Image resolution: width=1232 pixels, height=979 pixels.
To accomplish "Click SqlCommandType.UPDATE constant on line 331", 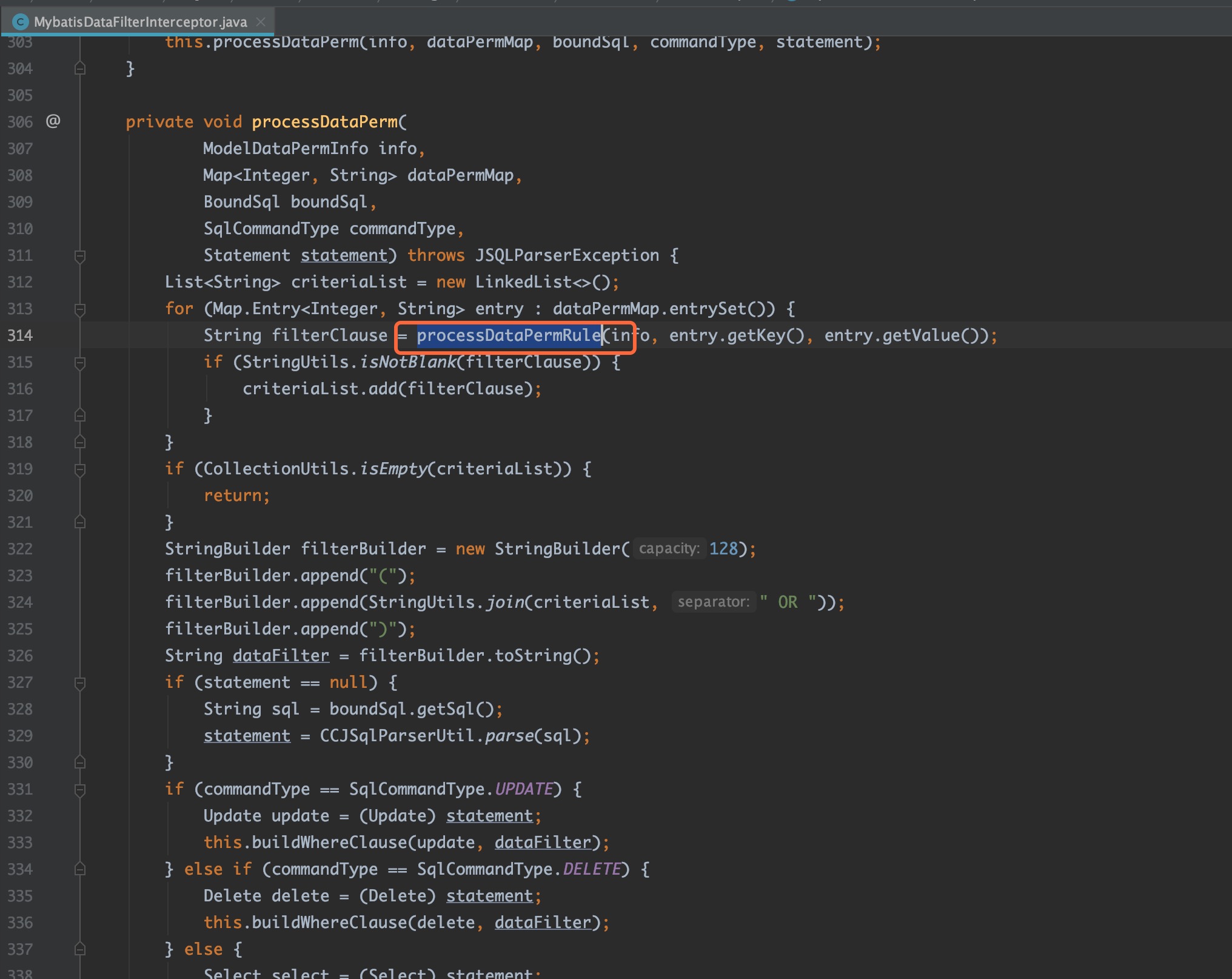I will [x=450, y=789].
